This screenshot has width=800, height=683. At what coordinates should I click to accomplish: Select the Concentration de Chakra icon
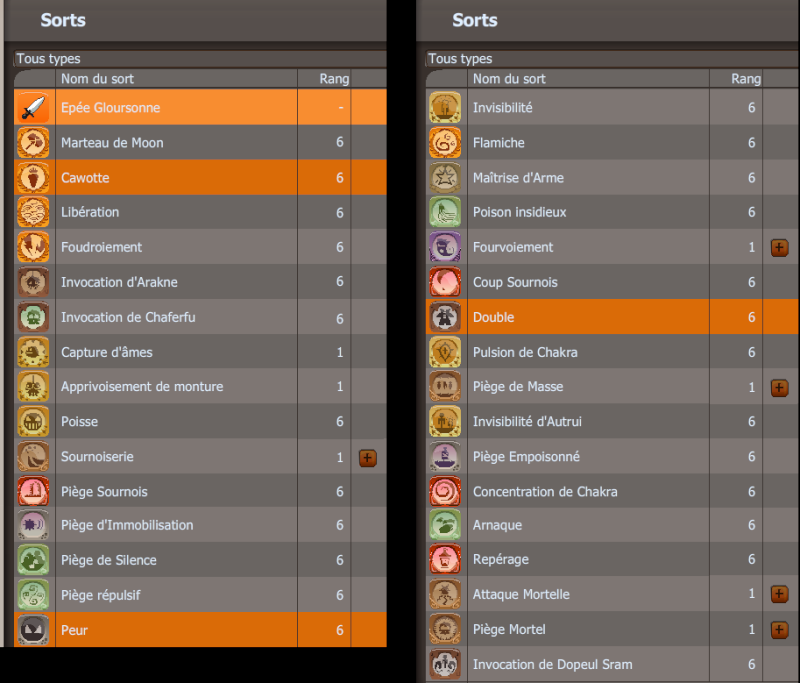[x=445, y=491]
